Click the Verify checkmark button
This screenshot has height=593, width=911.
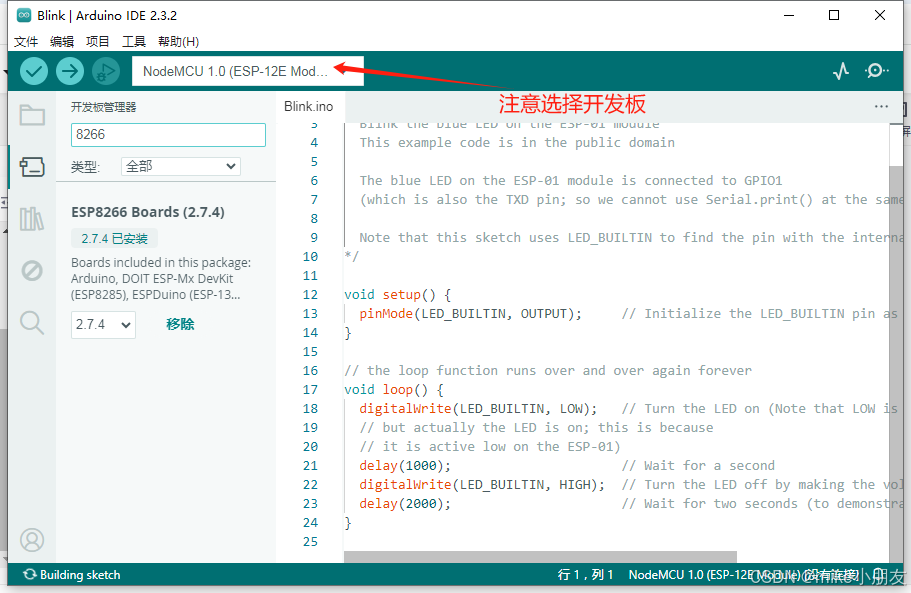(x=34, y=71)
